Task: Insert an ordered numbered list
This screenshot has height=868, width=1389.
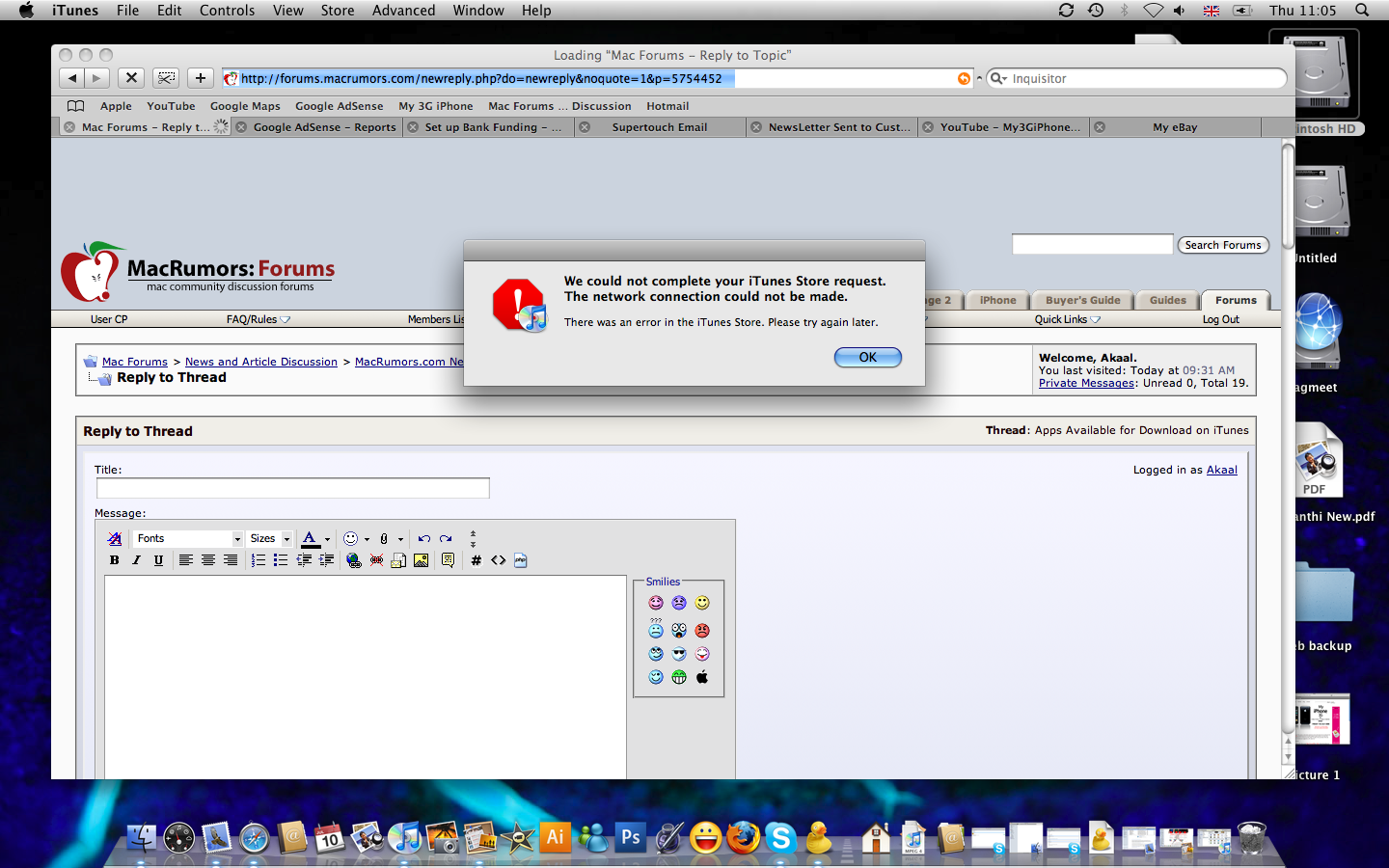Action: tap(259, 560)
